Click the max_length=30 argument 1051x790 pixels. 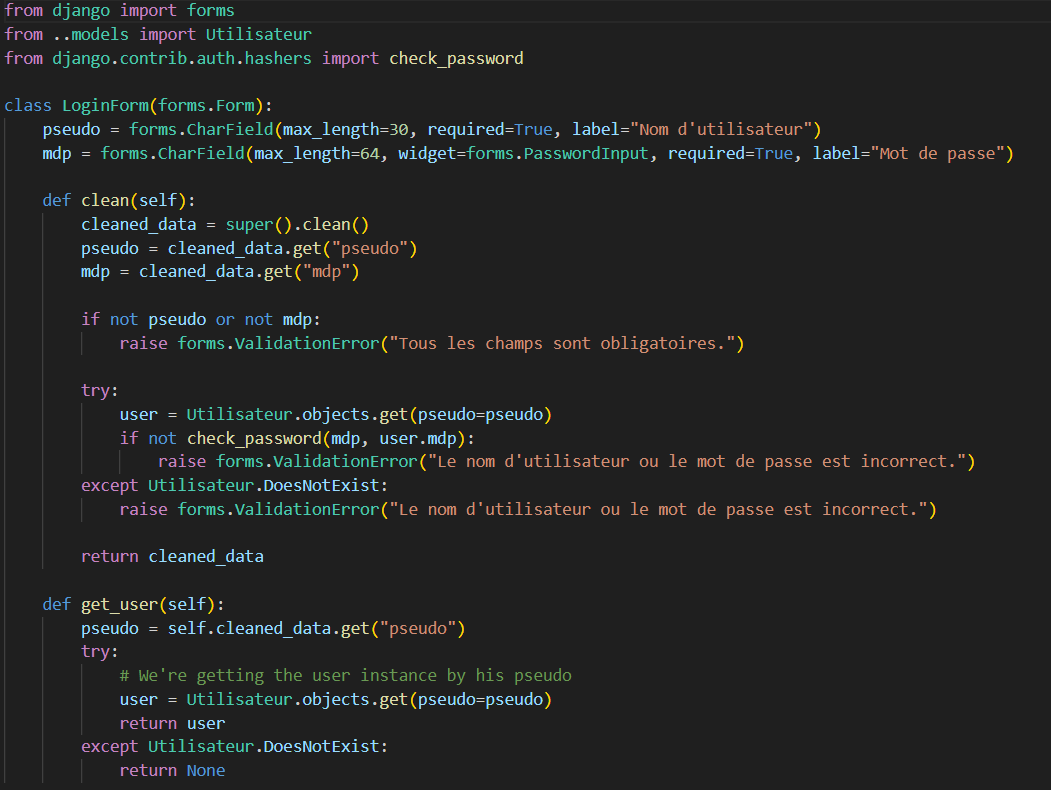tap(347, 129)
